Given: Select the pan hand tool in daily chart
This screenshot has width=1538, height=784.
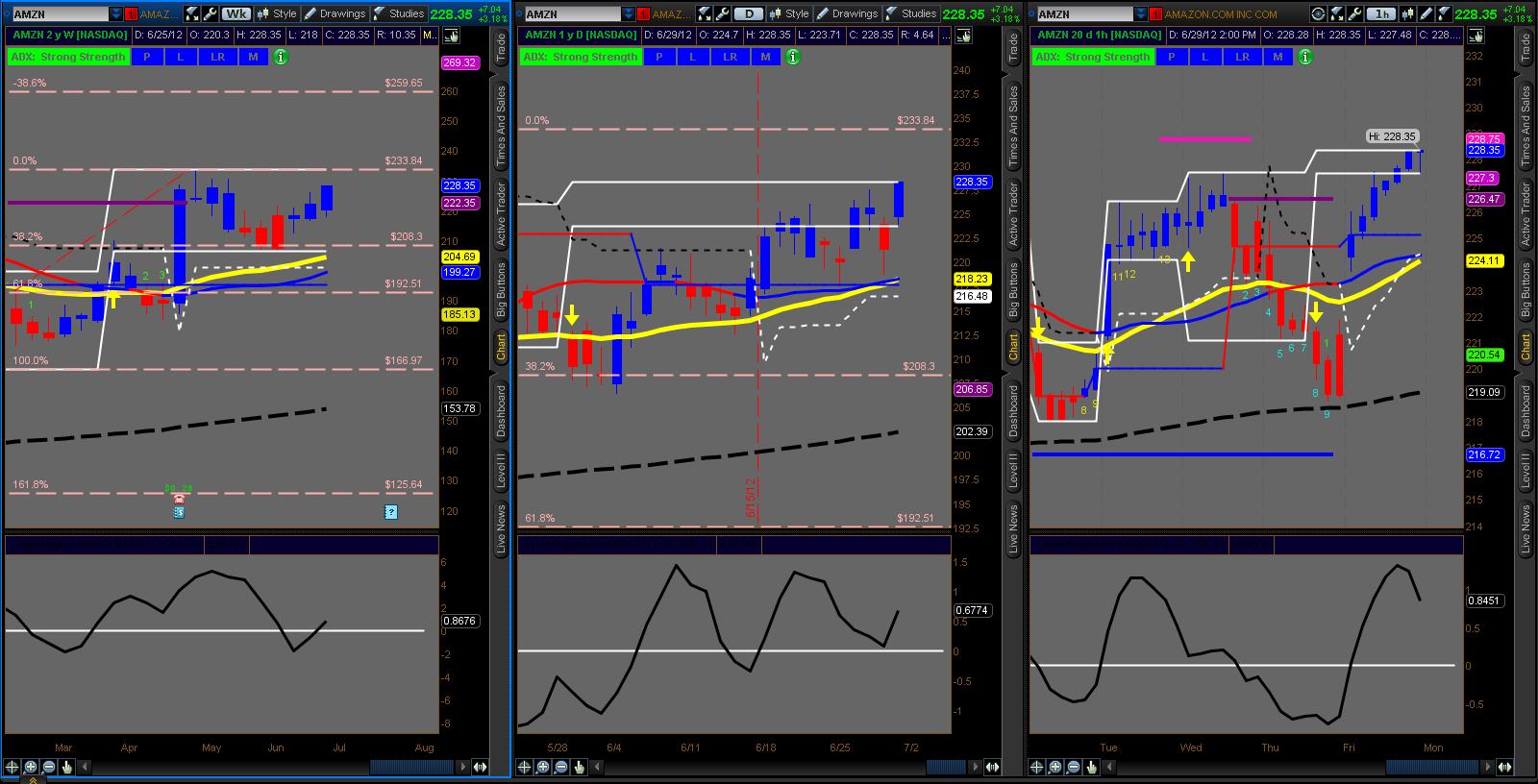Looking at the screenshot, I should click(580, 767).
